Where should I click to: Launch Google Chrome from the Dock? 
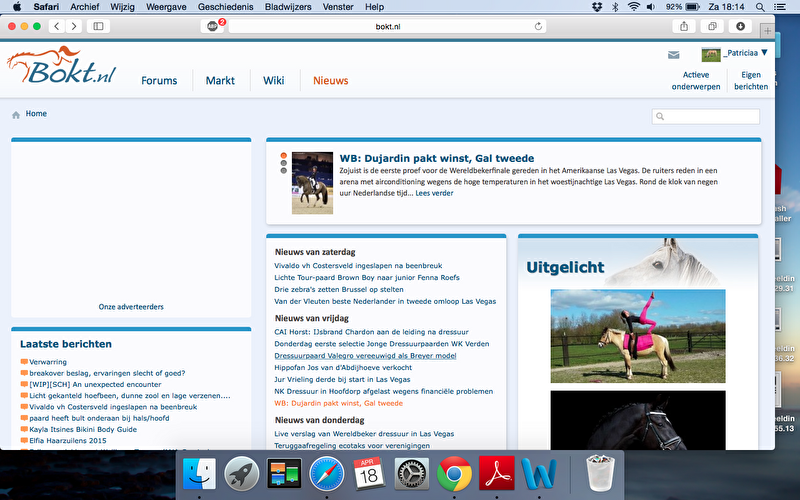[454, 473]
